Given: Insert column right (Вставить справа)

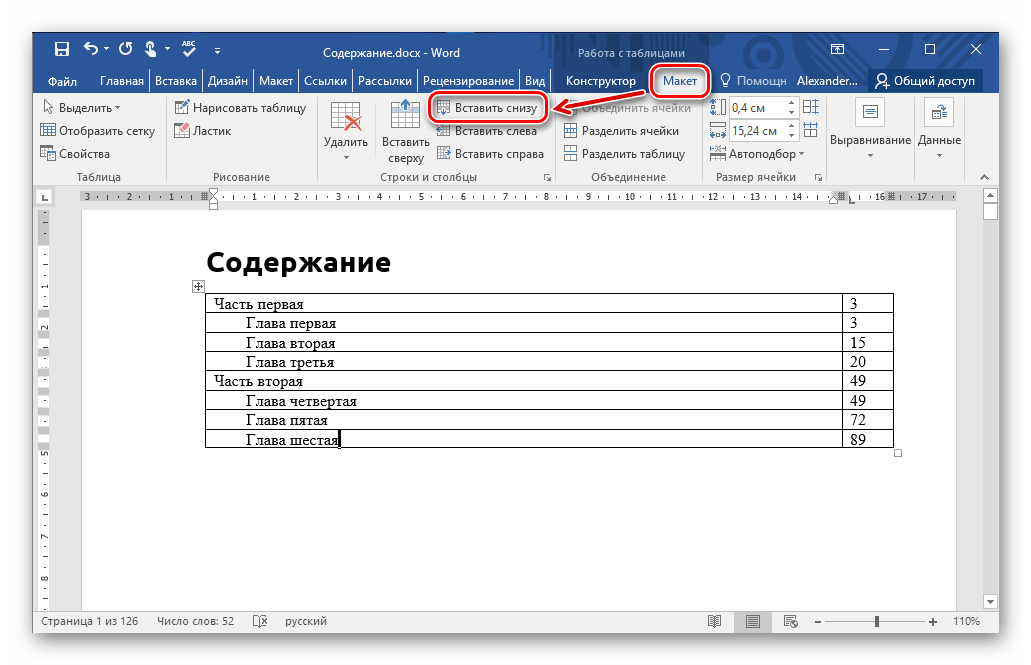Looking at the screenshot, I should (x=490, y=154).
